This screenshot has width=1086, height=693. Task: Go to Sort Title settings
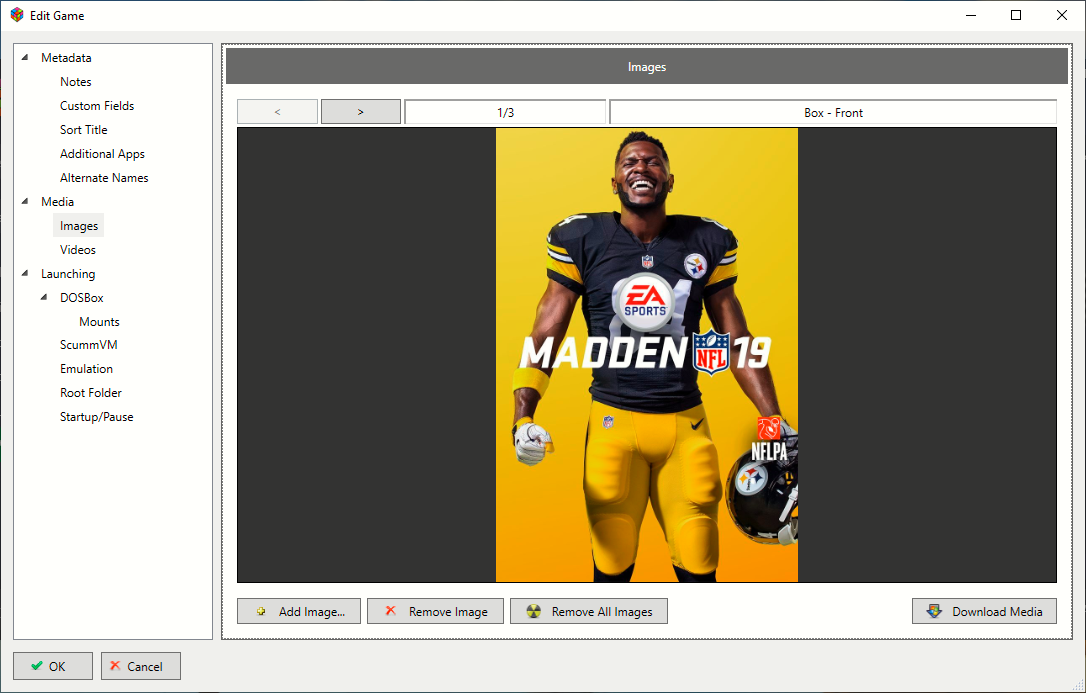pyautogui.click(x=84, y=129)
